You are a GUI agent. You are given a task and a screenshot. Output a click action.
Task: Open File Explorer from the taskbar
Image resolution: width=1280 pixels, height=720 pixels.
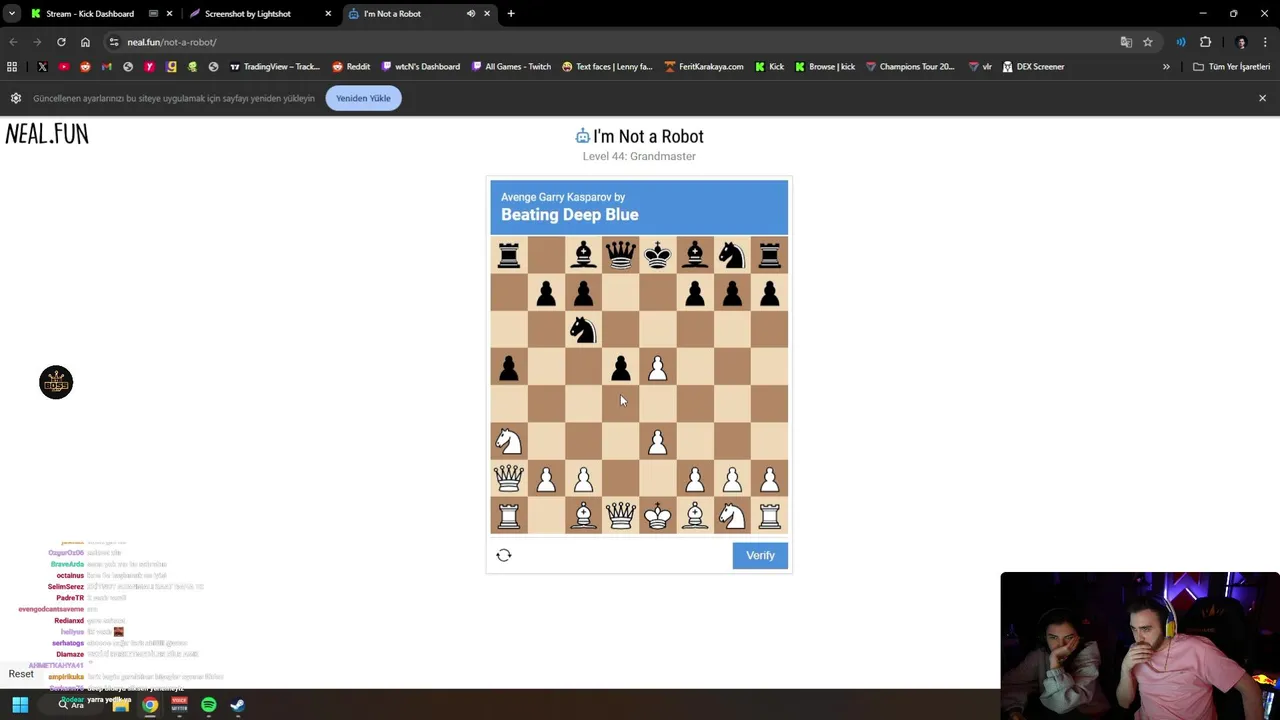pos(121,705)
